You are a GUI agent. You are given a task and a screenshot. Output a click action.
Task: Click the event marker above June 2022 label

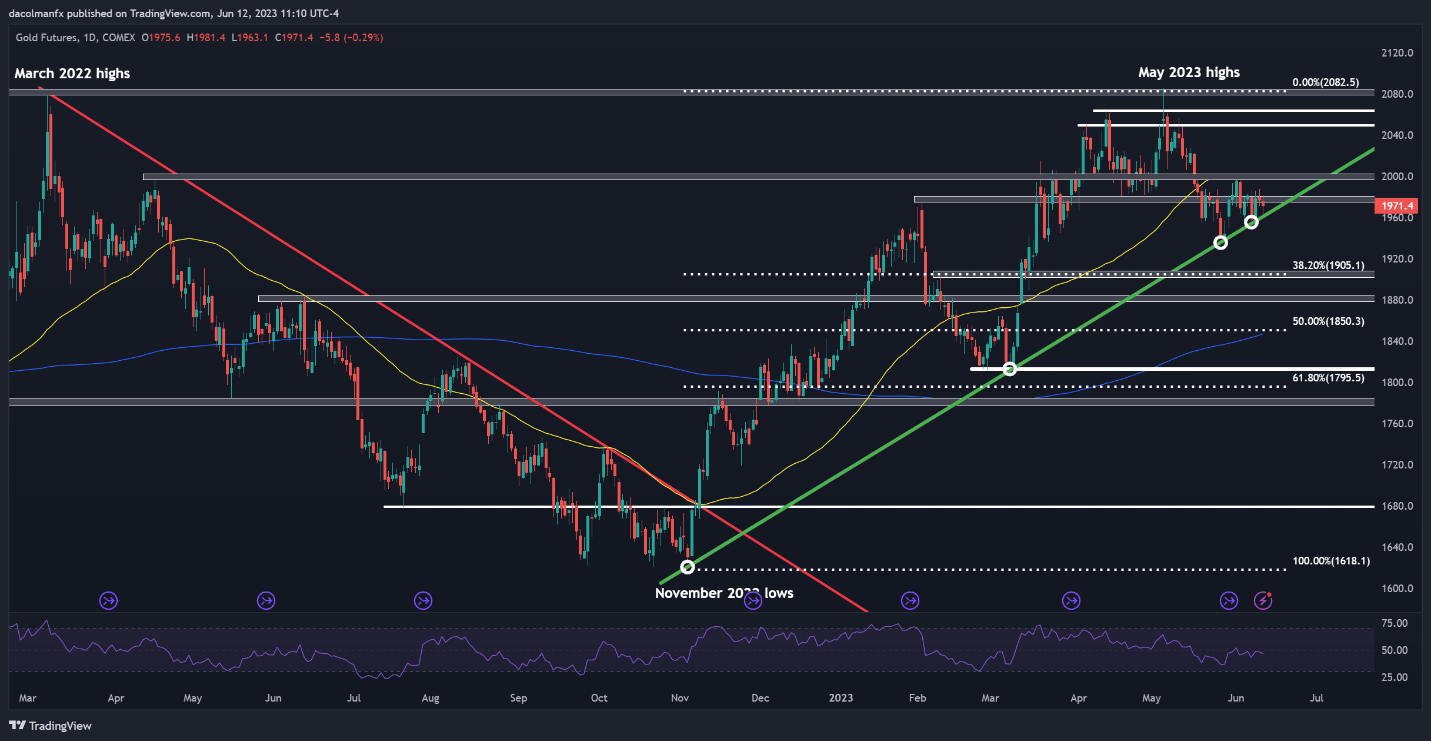coord(266,600)
